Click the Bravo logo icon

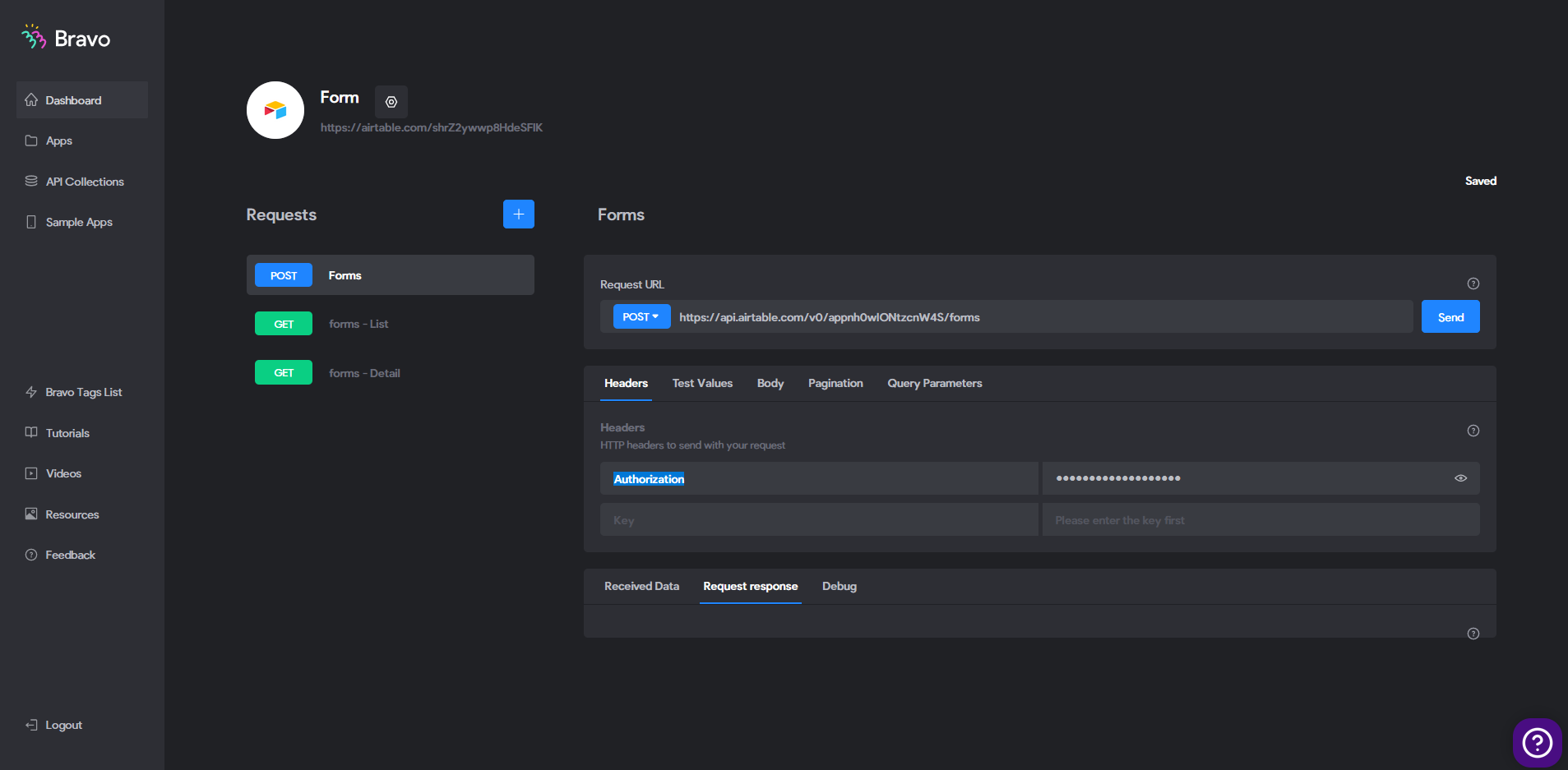34,37
